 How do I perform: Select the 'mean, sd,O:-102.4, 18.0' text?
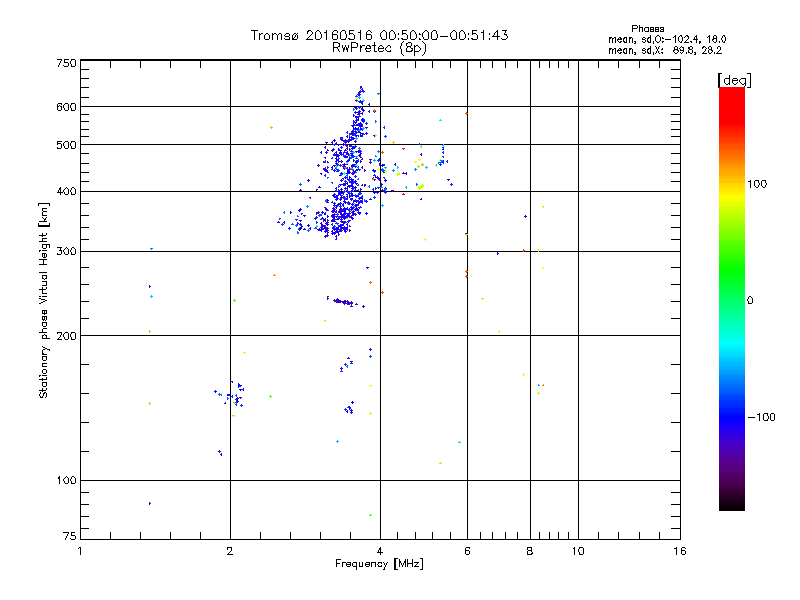click(667, 39)
